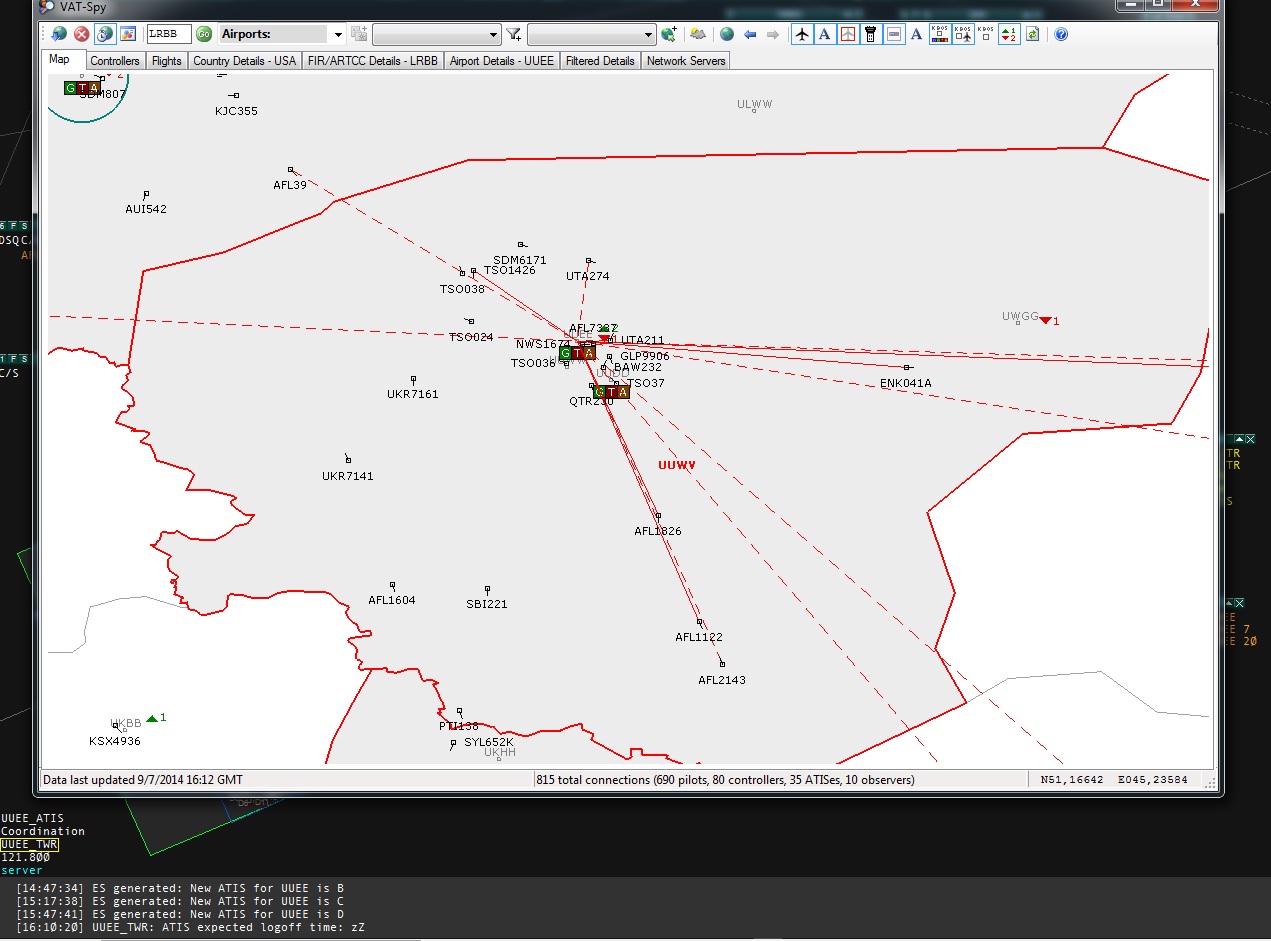Switch to the Flights tab
The height and width of the screenshot is (941, 1271).
(167, 61)
